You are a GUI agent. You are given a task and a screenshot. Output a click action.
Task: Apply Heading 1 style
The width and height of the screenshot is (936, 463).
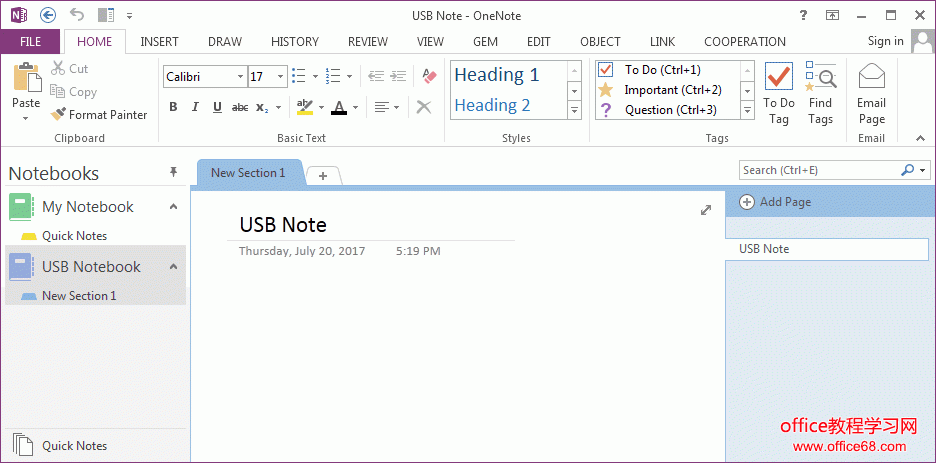[497, 75]
